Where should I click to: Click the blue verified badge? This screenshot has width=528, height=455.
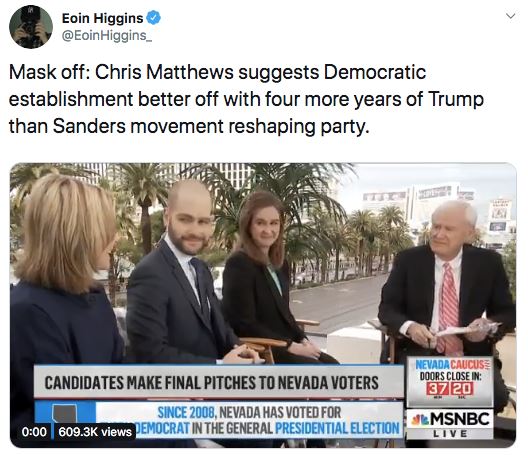tap(154, 18)
